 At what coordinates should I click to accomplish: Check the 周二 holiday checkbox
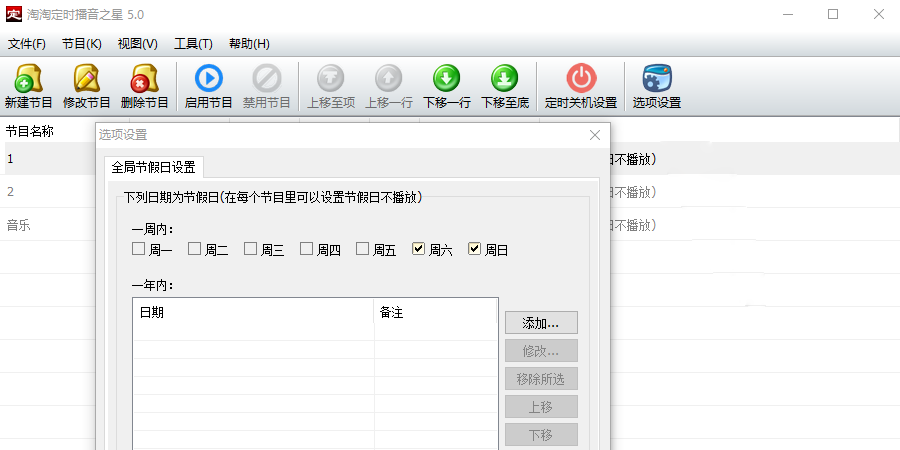pos(195,249)
